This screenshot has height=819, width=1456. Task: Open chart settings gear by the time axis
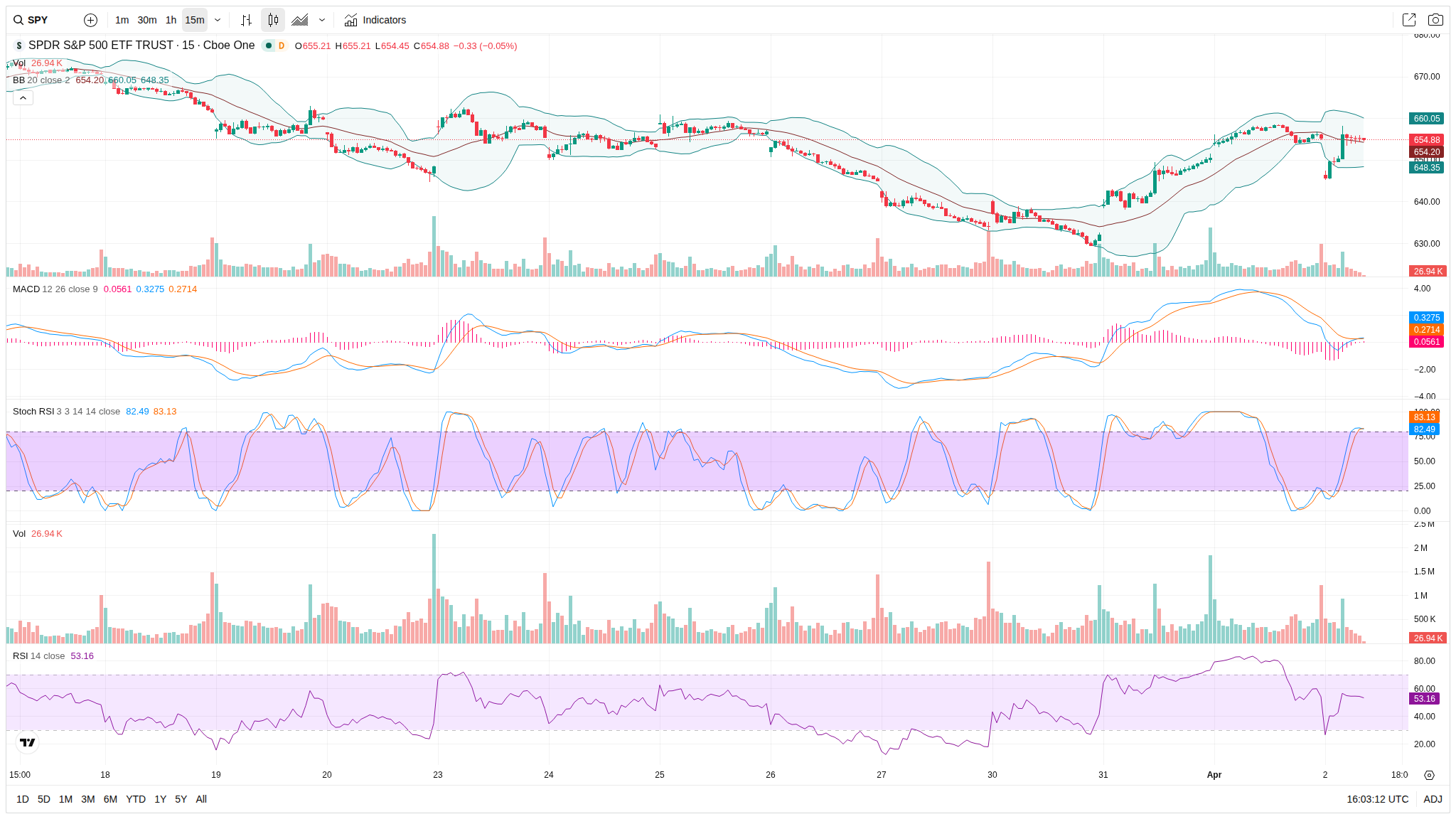tap(1429, 775)
